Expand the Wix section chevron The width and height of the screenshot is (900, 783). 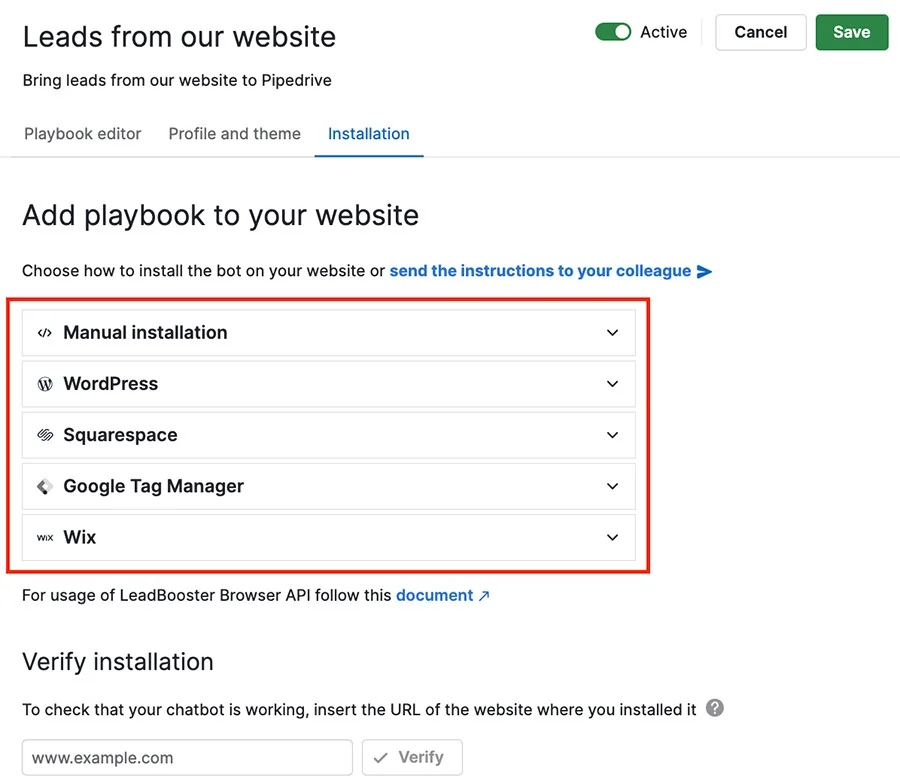pos(612,538)
